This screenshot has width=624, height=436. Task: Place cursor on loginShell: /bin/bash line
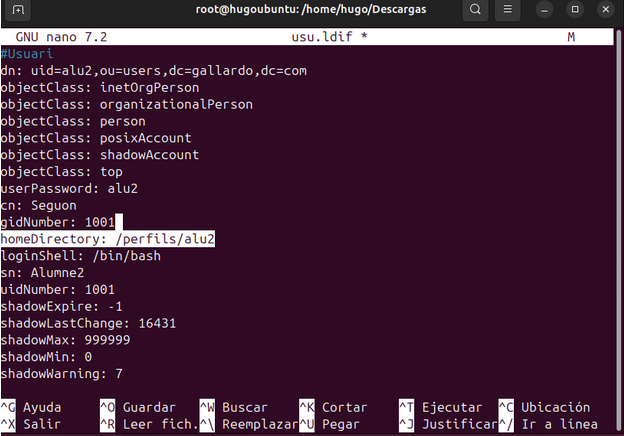pos(80,256)
